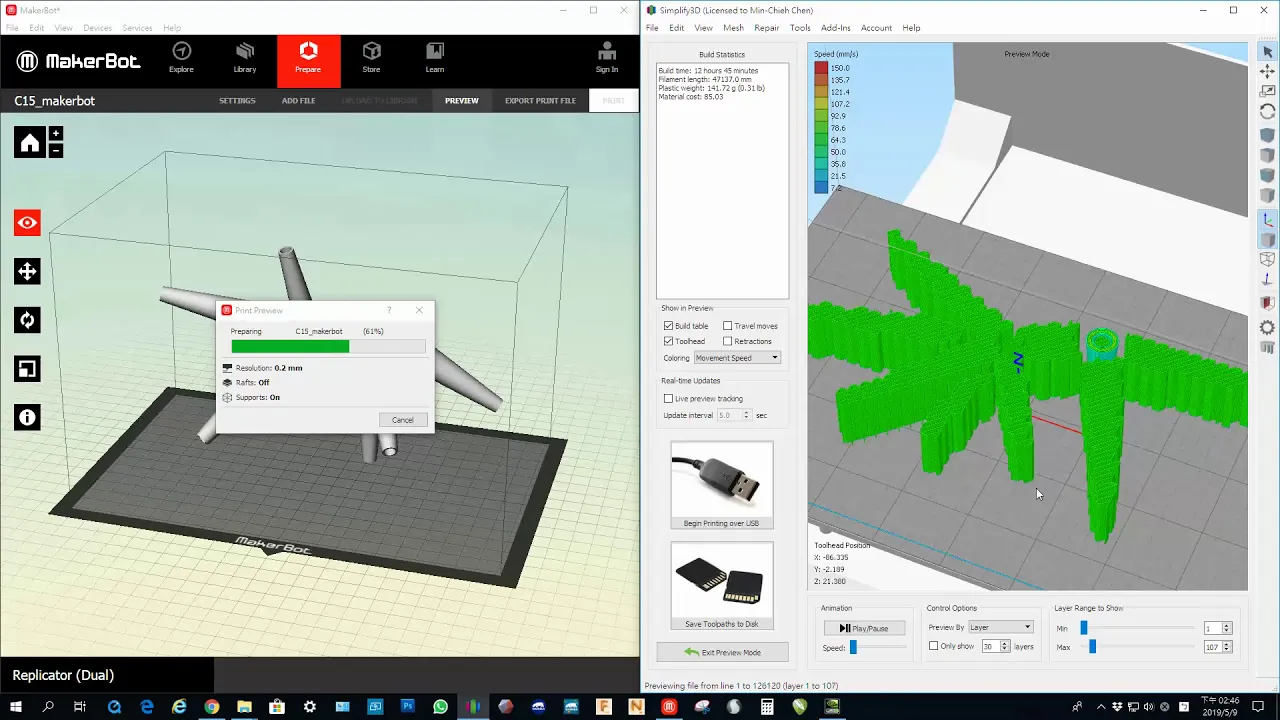Open the Mesh menu in Simplify3D
Screen dimensions: 1280x720
(733, 28)
